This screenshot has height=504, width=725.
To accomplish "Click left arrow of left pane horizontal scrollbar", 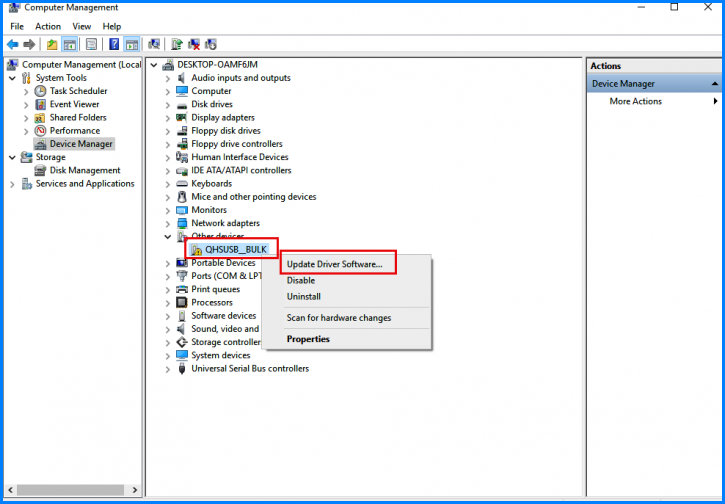I will tap(11, 490).
